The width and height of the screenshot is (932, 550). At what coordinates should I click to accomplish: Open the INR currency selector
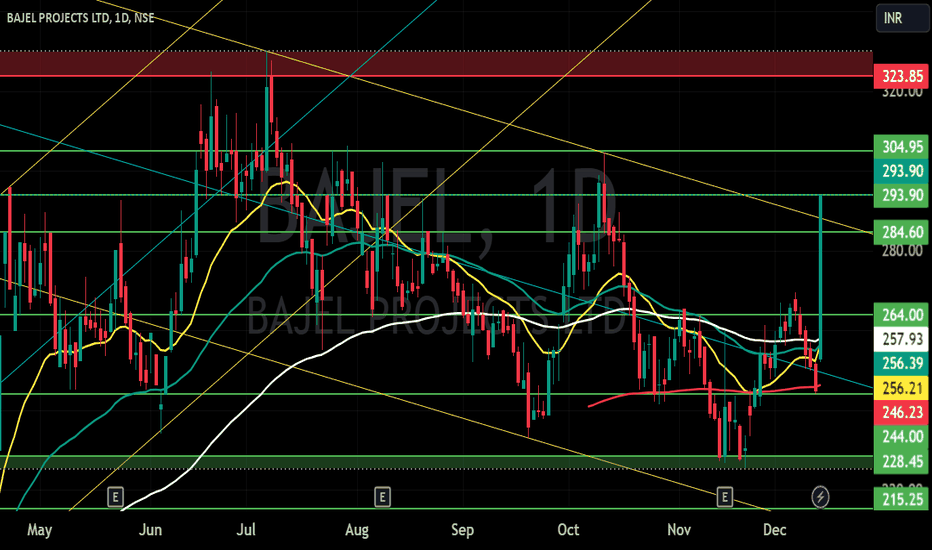coord(902,18)
